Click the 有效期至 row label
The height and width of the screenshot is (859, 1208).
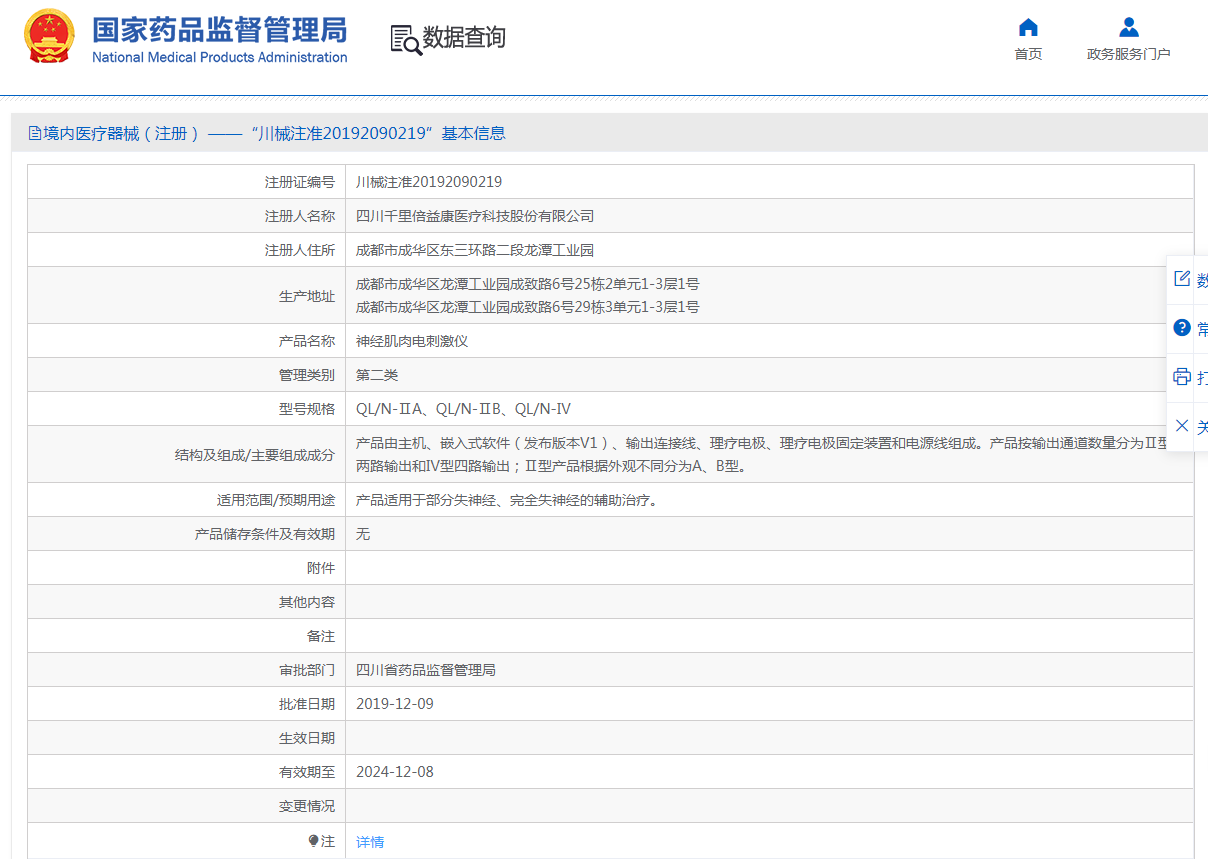[307, 772]
